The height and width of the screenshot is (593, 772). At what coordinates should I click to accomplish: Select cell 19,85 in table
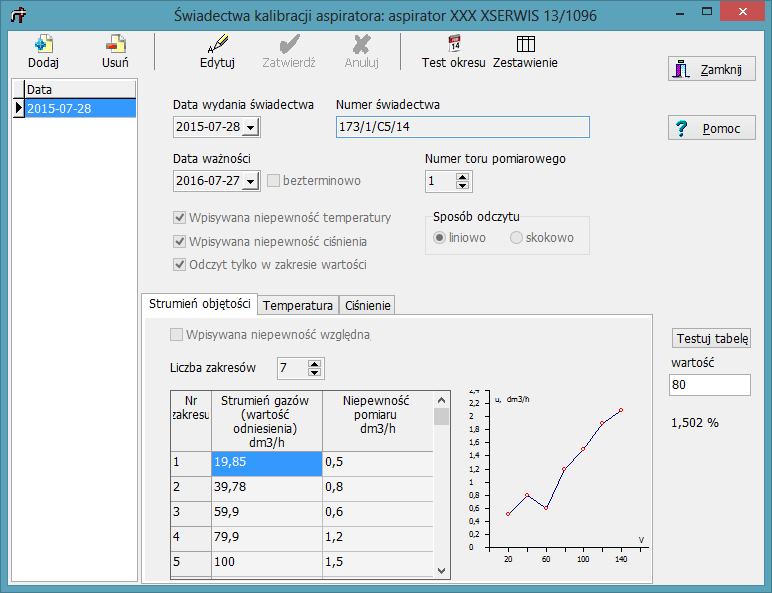pos(267,463)
